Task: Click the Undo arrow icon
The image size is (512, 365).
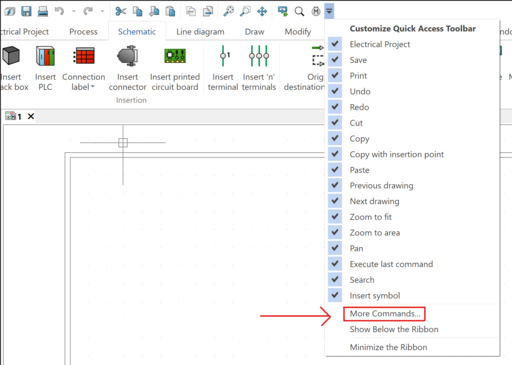Action: [x=59, y=11]
